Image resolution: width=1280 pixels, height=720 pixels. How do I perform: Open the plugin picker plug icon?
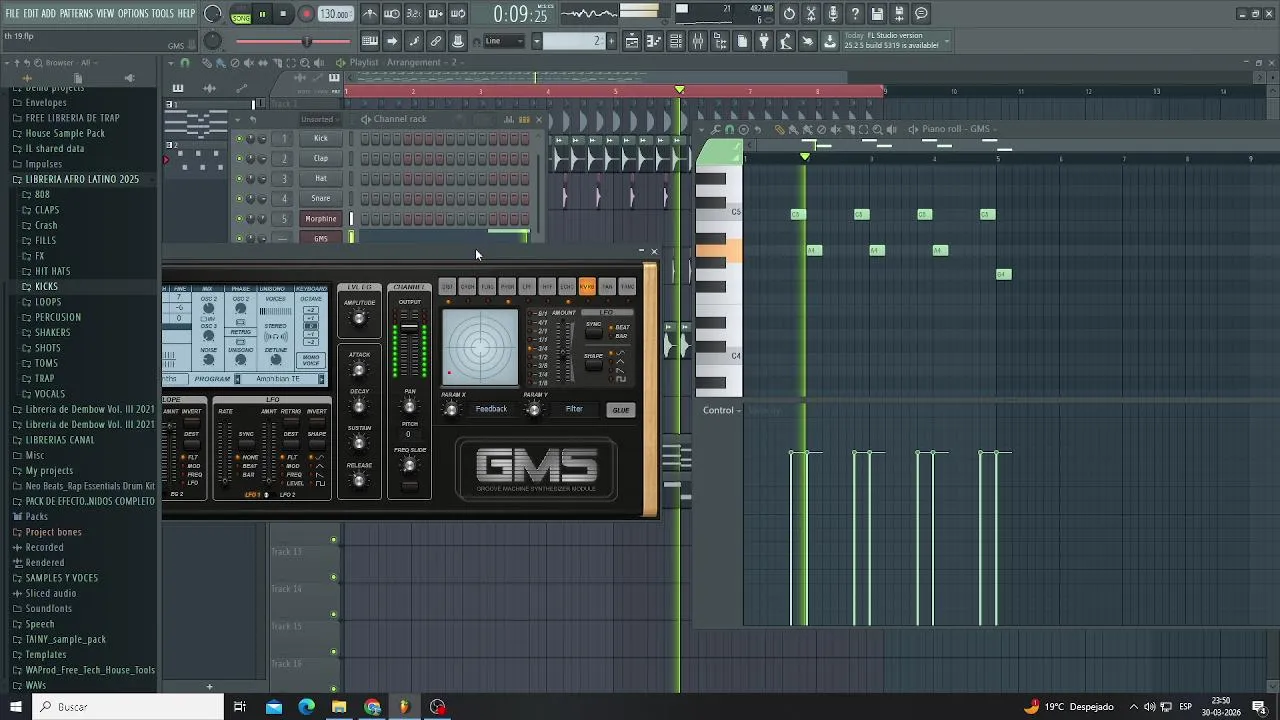click(764, 41)
